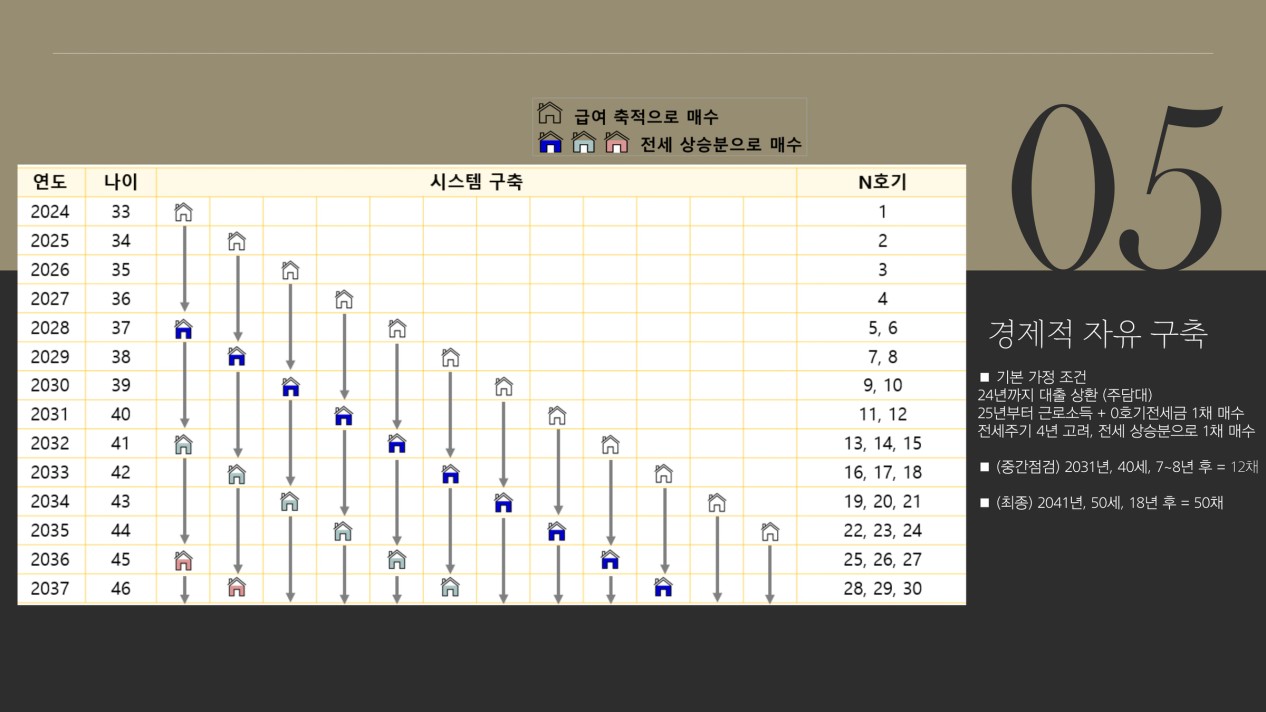Pick the blue house in the 2031 row
Viewport: 1266px width, 712px height.
coord(343,415)
